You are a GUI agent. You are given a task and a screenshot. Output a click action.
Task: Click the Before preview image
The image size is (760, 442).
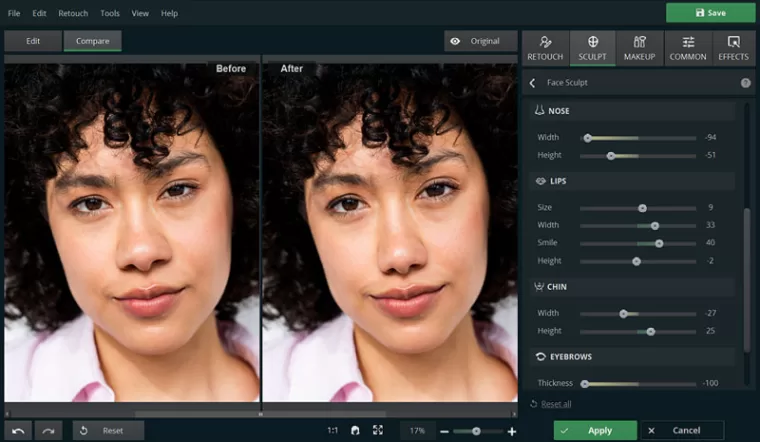pos(132,233)
